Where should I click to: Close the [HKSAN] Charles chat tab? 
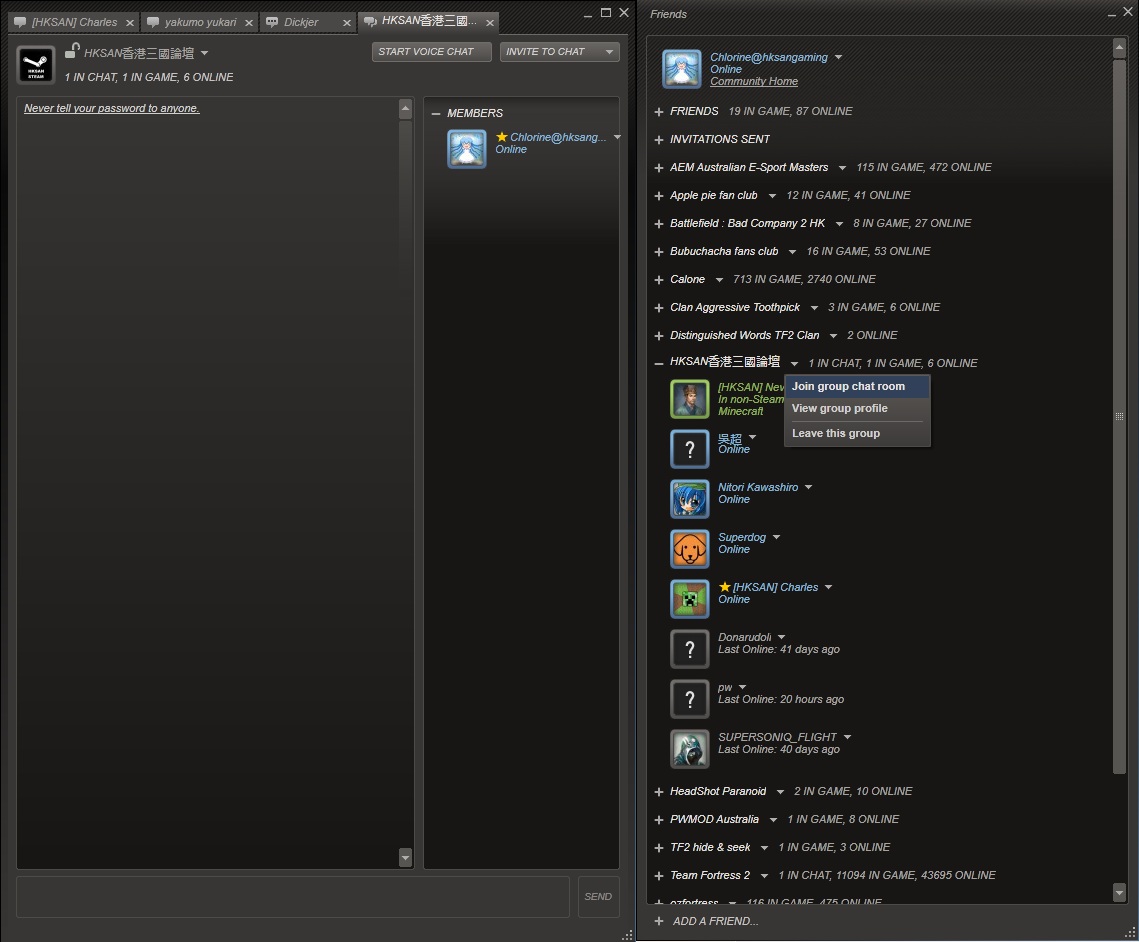130,23
